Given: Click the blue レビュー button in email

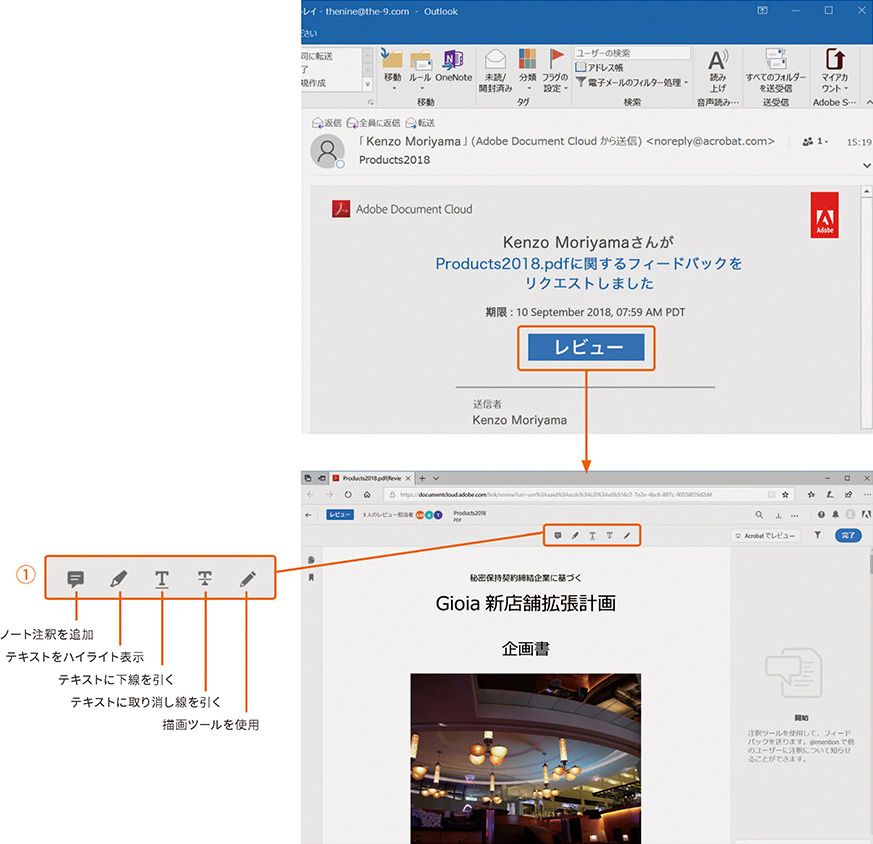Looking at the screenshot, I should pos(586,347).
